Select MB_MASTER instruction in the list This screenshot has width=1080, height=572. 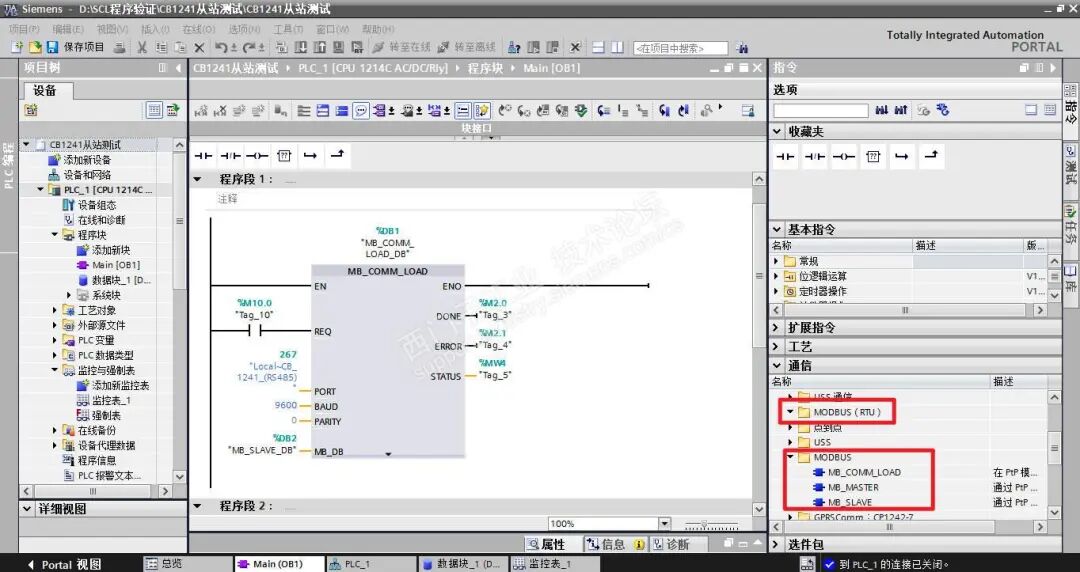pyautogui.click(x=853, y=487)
